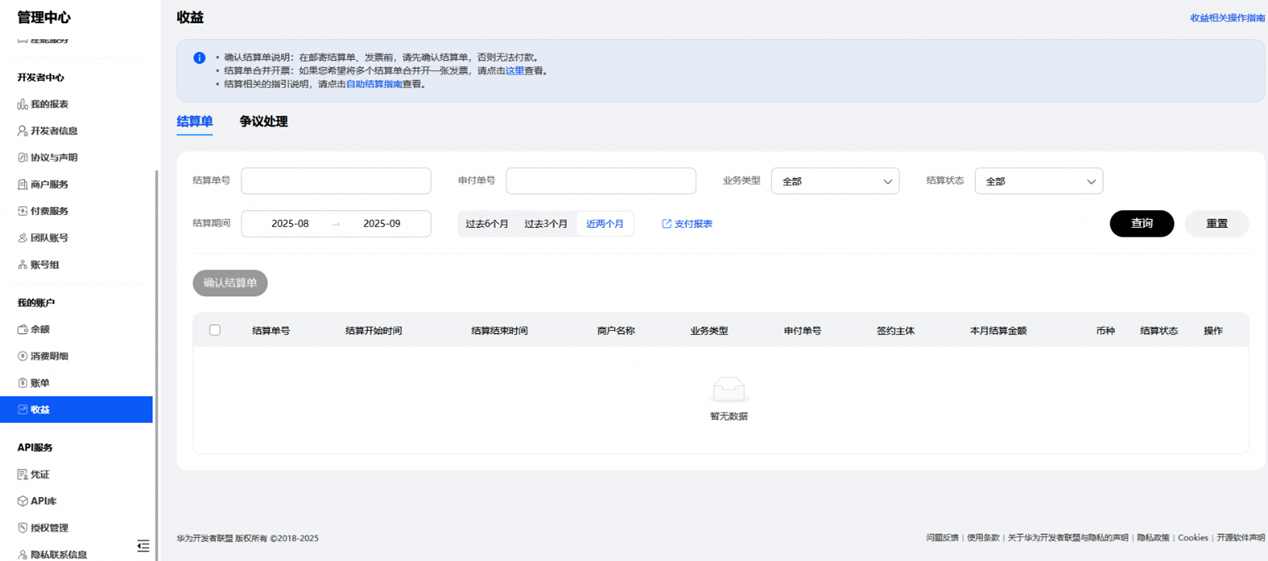Collapse the sidebar using the bottom toggle icon
The image size is (1268, 561).
click(143, 545)
